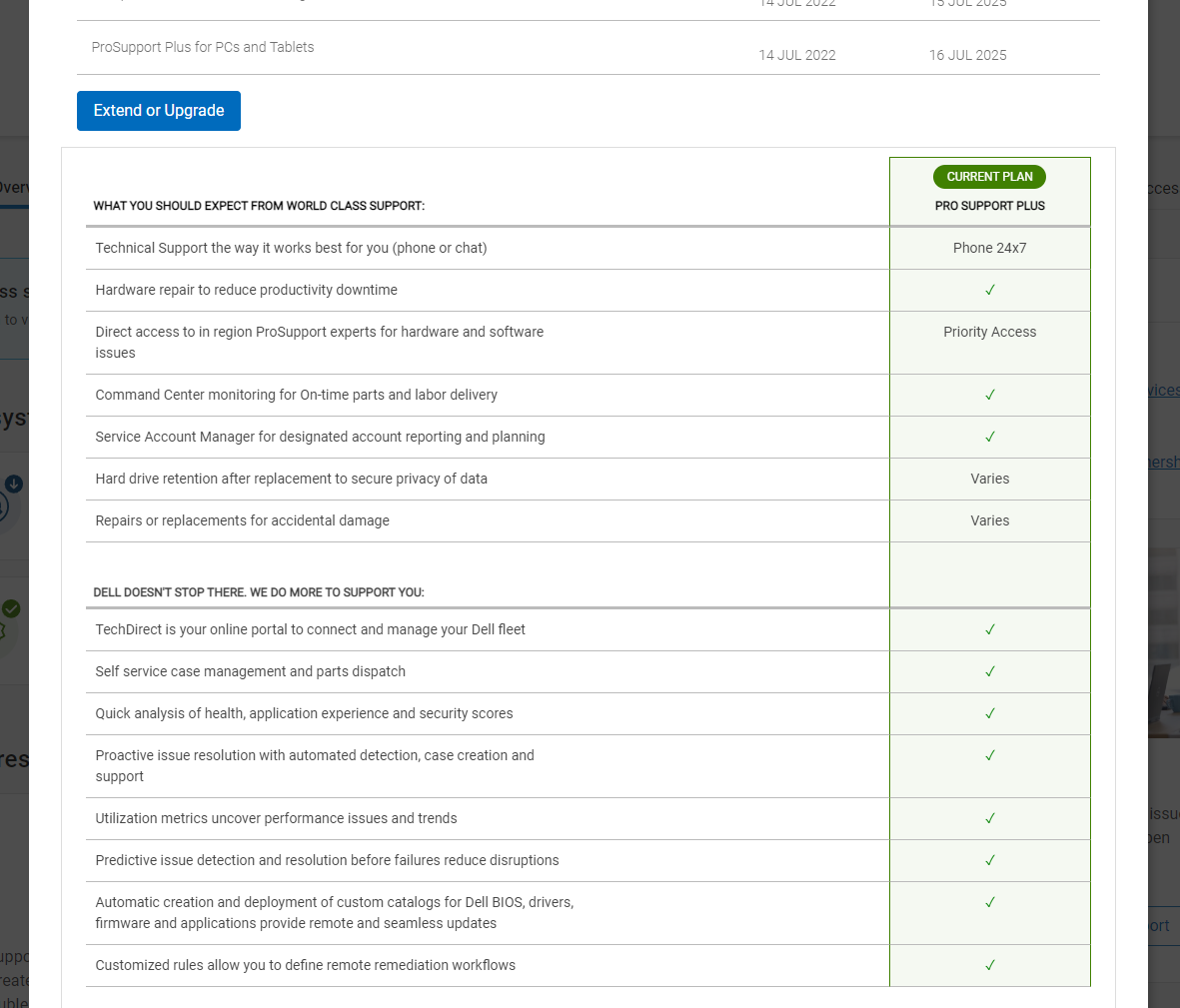Click the Automatic creation of catalogs checkmark
Screen dimensions: 1180x1008
pyautogui.click(x=990, y=902)
